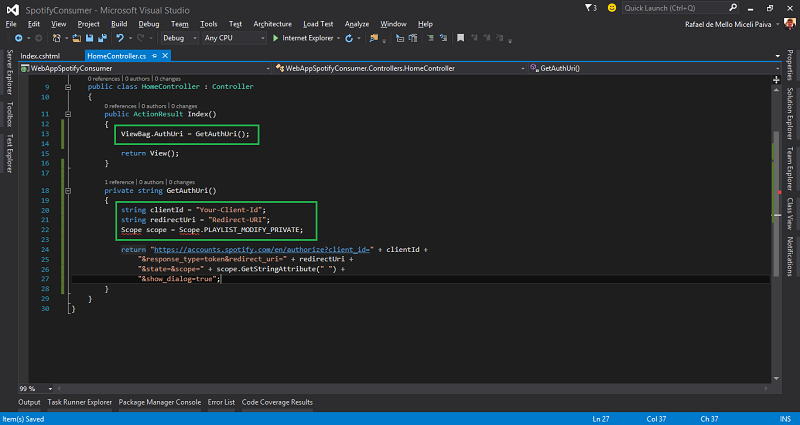Click the Refresh browser icon in toolbar
The width and height of the screenshot is (800, 425).
tap(349, 38)
